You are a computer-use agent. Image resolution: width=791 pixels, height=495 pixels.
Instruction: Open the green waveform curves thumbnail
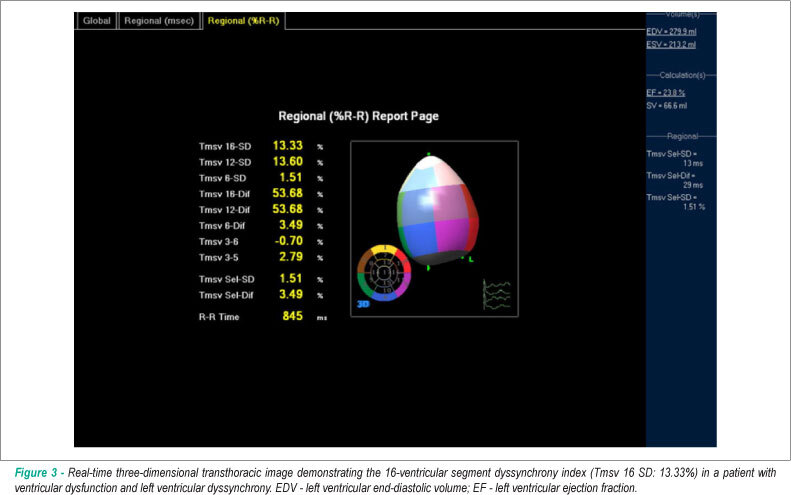point(497,295)
